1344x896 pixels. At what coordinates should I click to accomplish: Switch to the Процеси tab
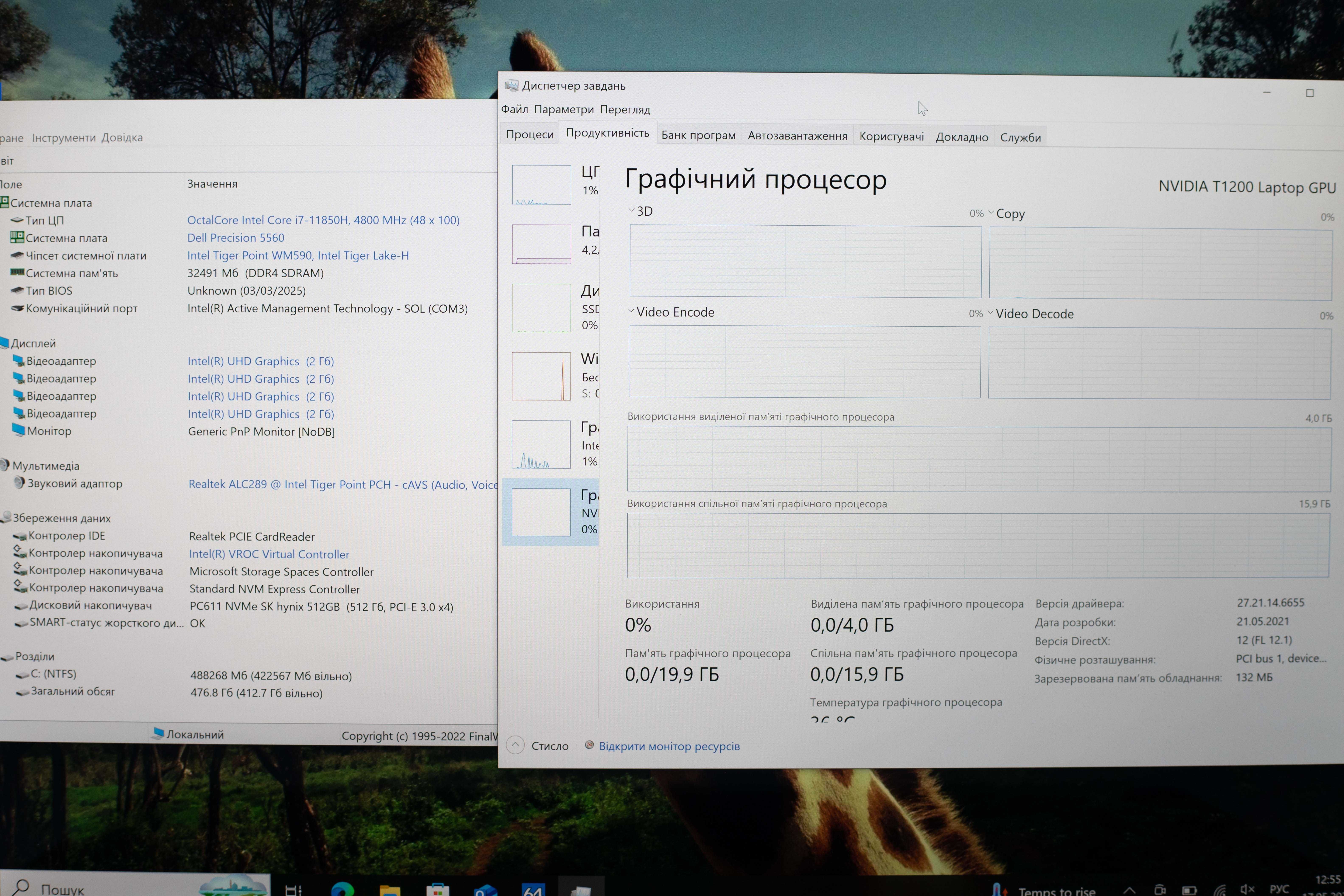tap(530, 134)
